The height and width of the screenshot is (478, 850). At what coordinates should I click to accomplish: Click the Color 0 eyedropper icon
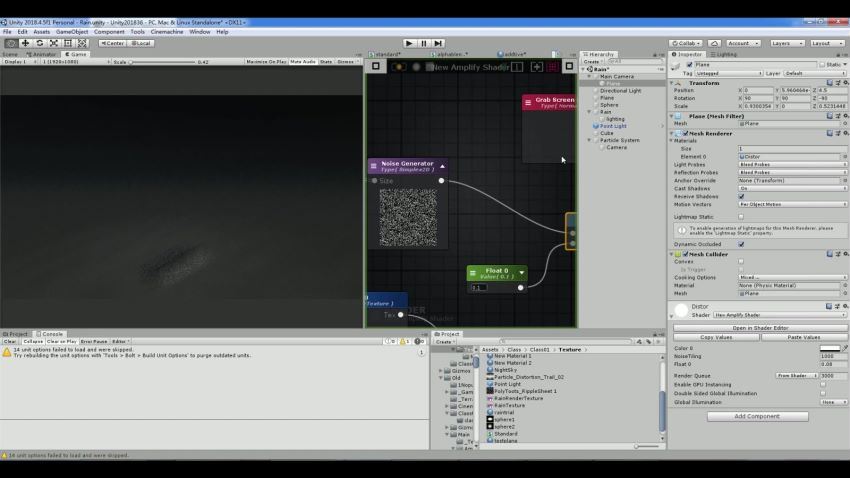[x=845, y=348]
